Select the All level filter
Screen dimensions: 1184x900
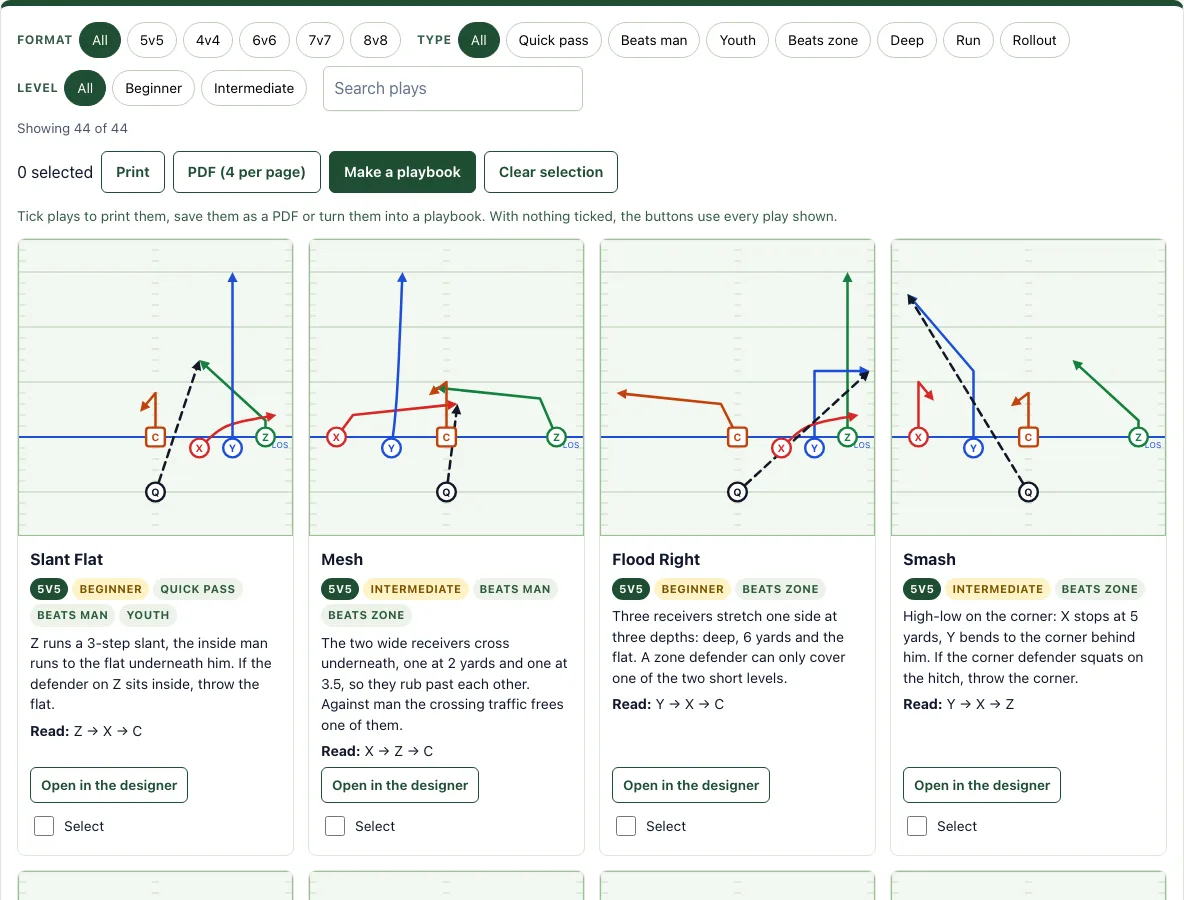85,88
